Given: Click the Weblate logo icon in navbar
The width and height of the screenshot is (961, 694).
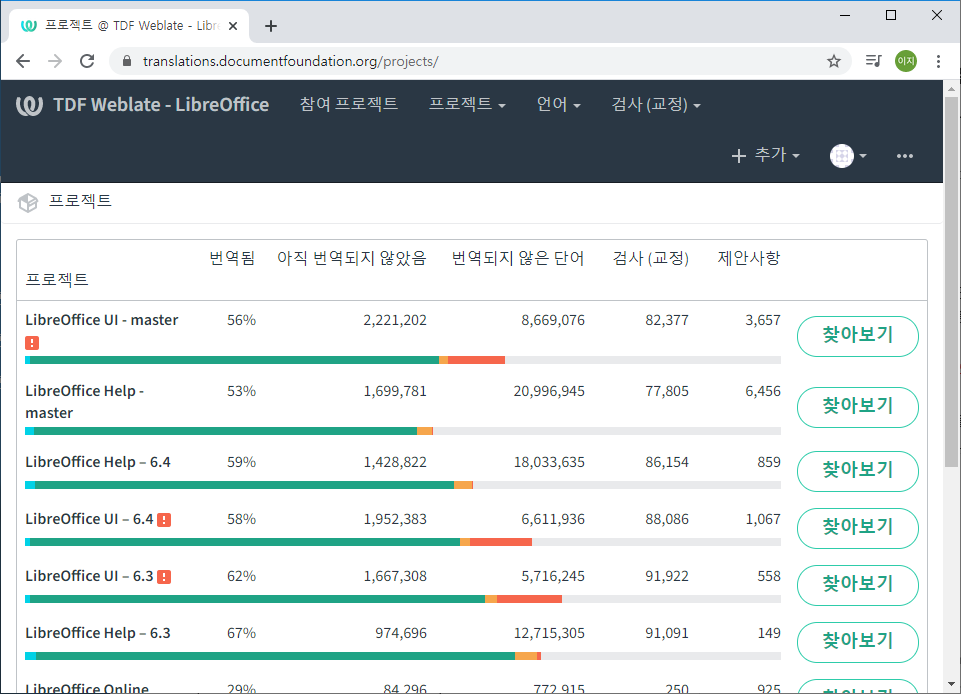Looking at the screenshot, I should click(29, 105).
